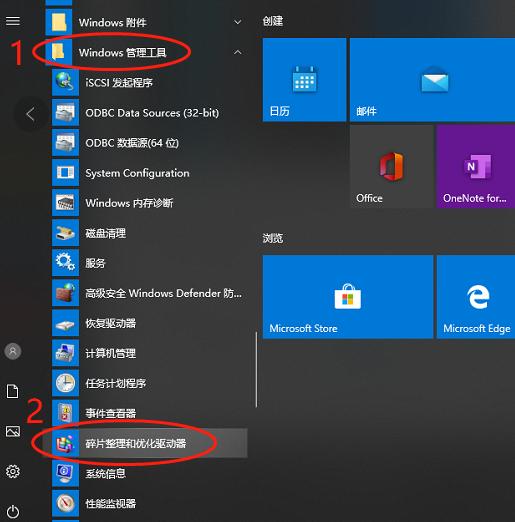Screen dimensions: 515x522
Task: Click the 事件查看器 icon
Action: point(65,413)
